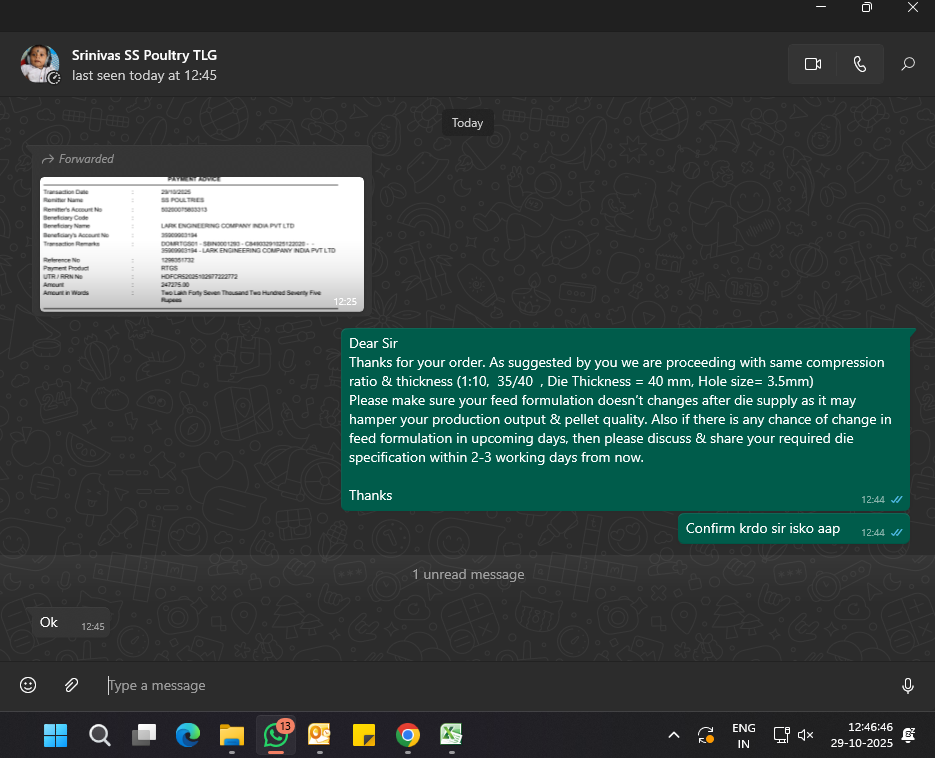Image resolution: width=935 pixels, height=758 pixels.
Task: Open Microsoft Edge from taskbar
Action: click(188, 736)
